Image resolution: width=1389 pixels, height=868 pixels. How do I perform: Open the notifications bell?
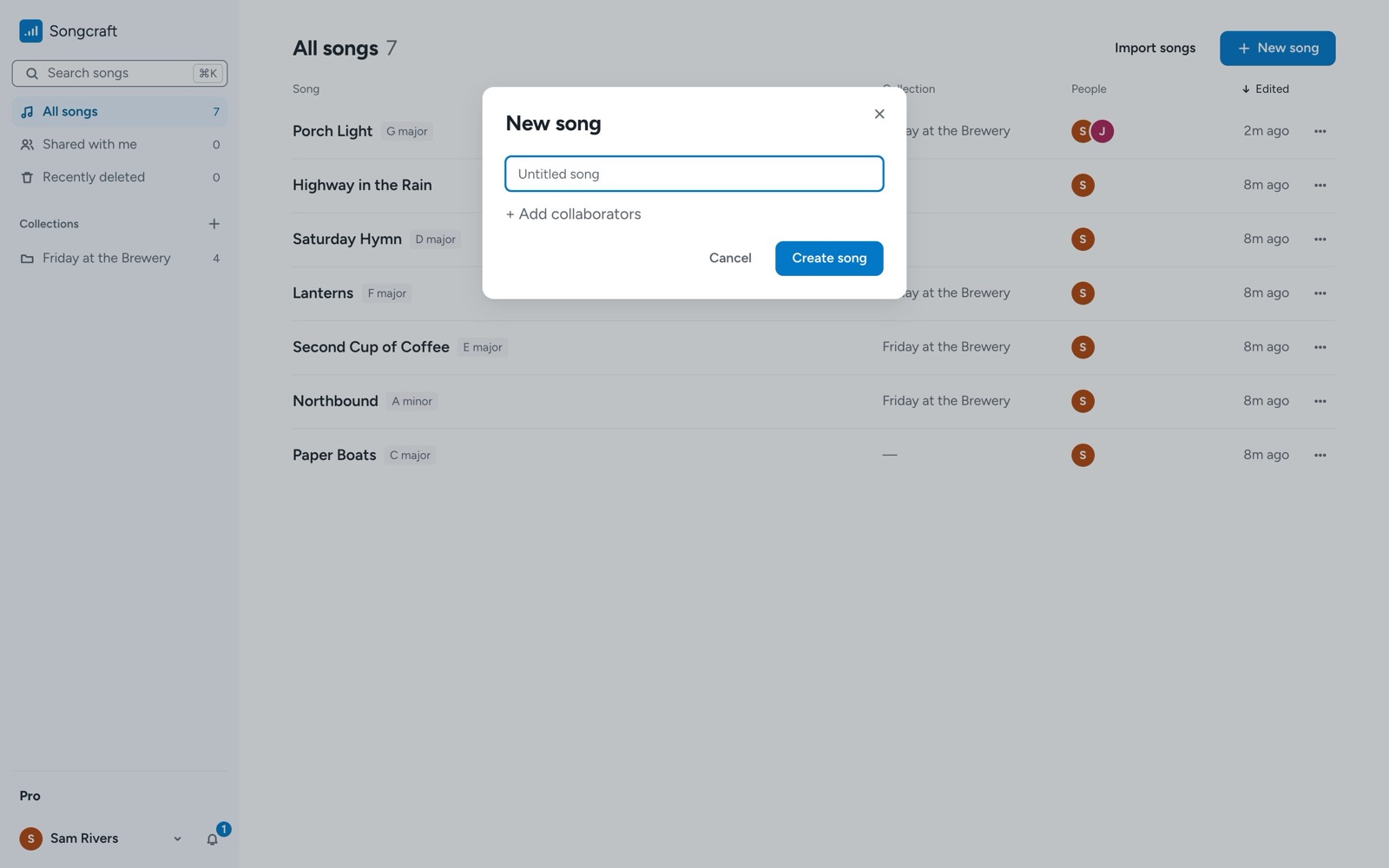tap(212, 838)
